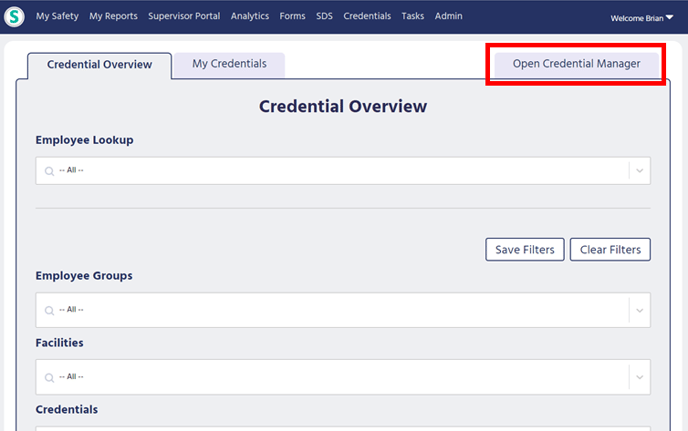The height and width of the screenshot is (431, 688).
Task: Click the Credentials section label
Action: (x=67, y=409)
